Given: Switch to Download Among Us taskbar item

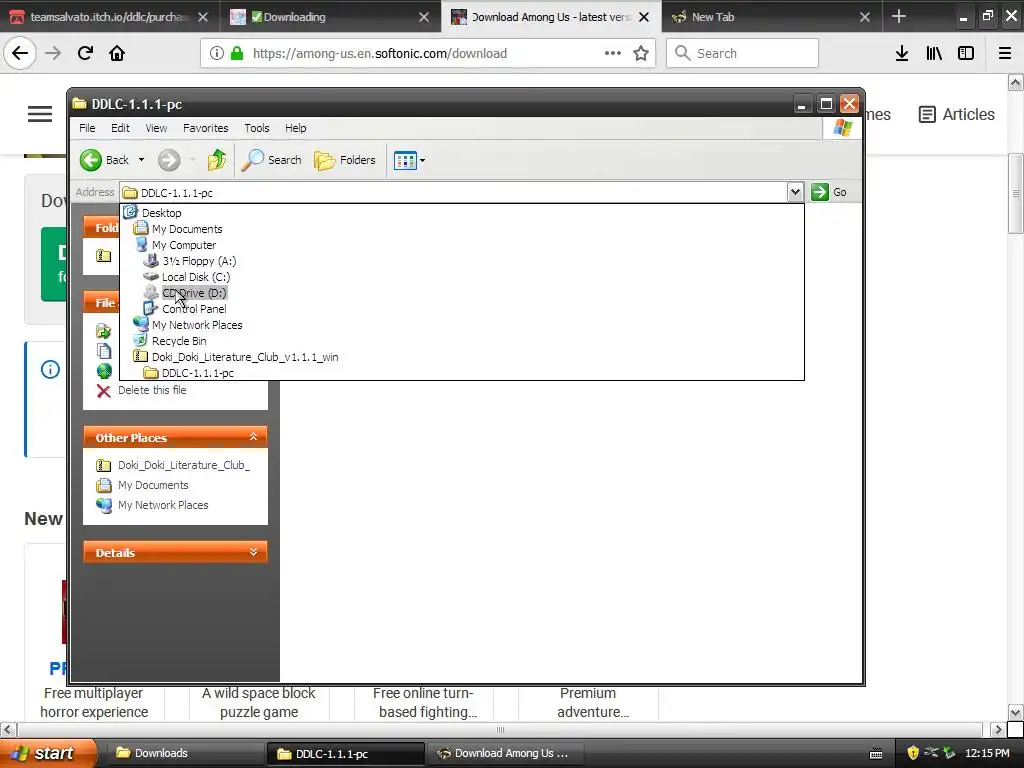Looking at the screenshot, I should (506, 753).
